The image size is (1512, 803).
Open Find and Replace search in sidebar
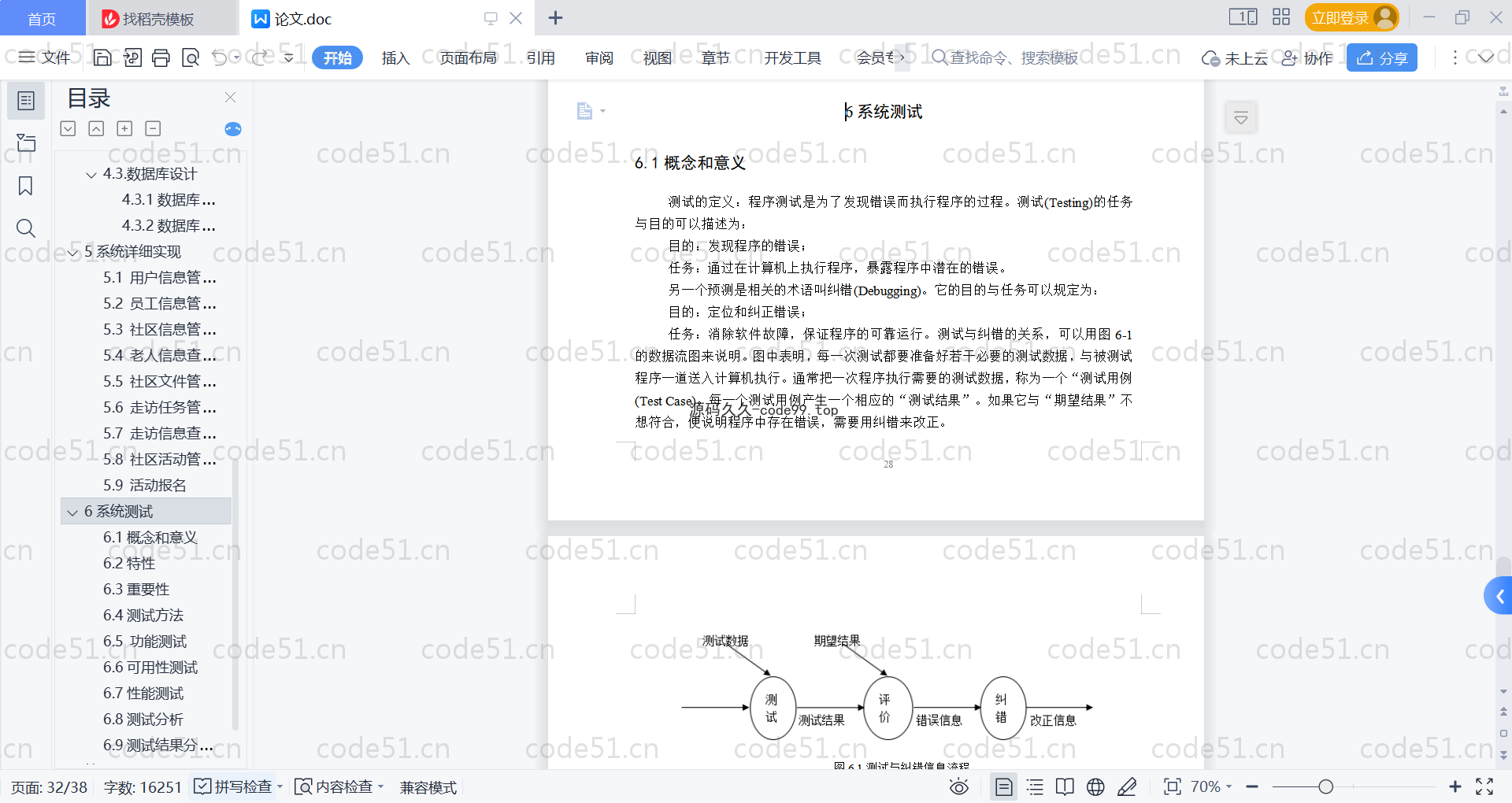point(26,228)
